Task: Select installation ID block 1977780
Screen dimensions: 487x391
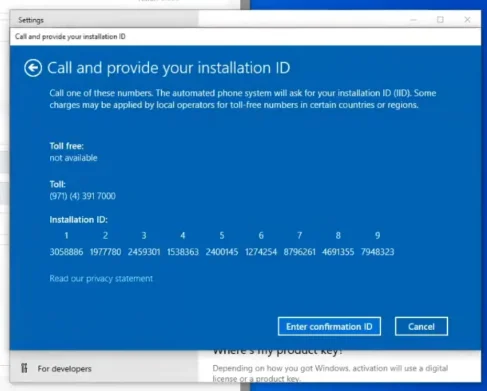Action: pyautogui.click(x=105, y=252)
